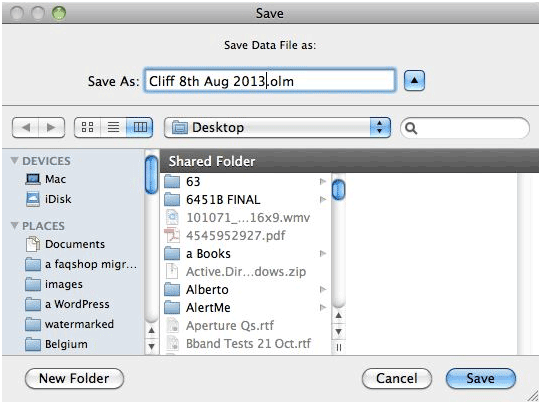The width and height of the screenshot is (541, 404).
Task: Click the New Folder button
Action: [x=74, y=378]
